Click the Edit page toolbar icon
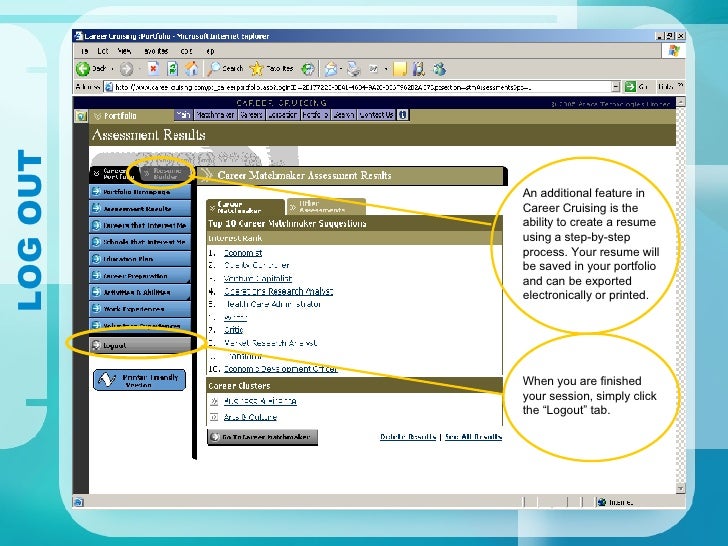The width and height of the screenshot is (728, 546). [374, 69]
